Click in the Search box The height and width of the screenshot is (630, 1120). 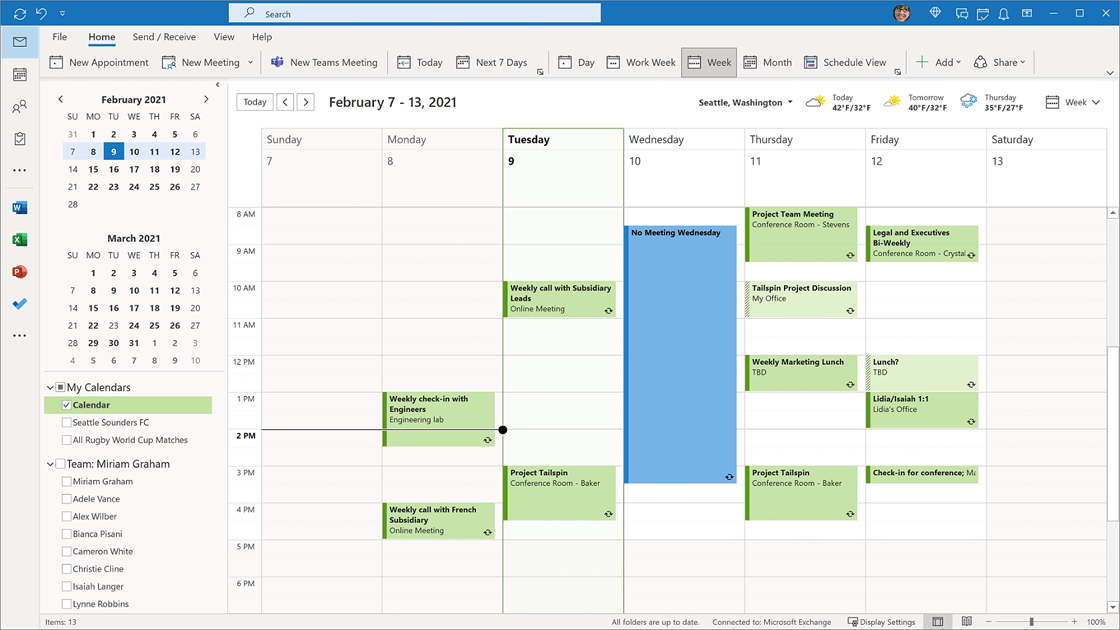(x=414, y=14)
